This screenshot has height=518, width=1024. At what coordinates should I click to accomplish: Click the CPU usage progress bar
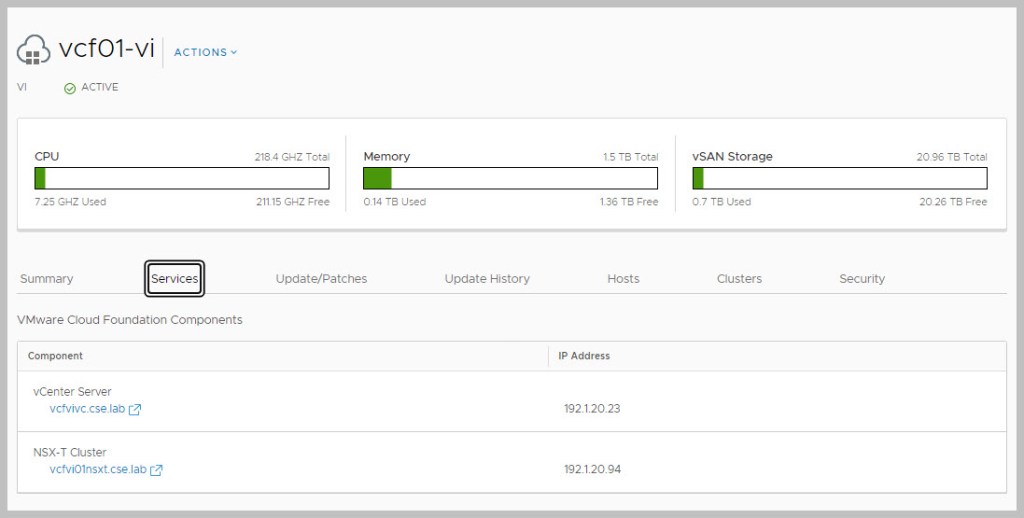pyautogui.click(x=182, y=178)
